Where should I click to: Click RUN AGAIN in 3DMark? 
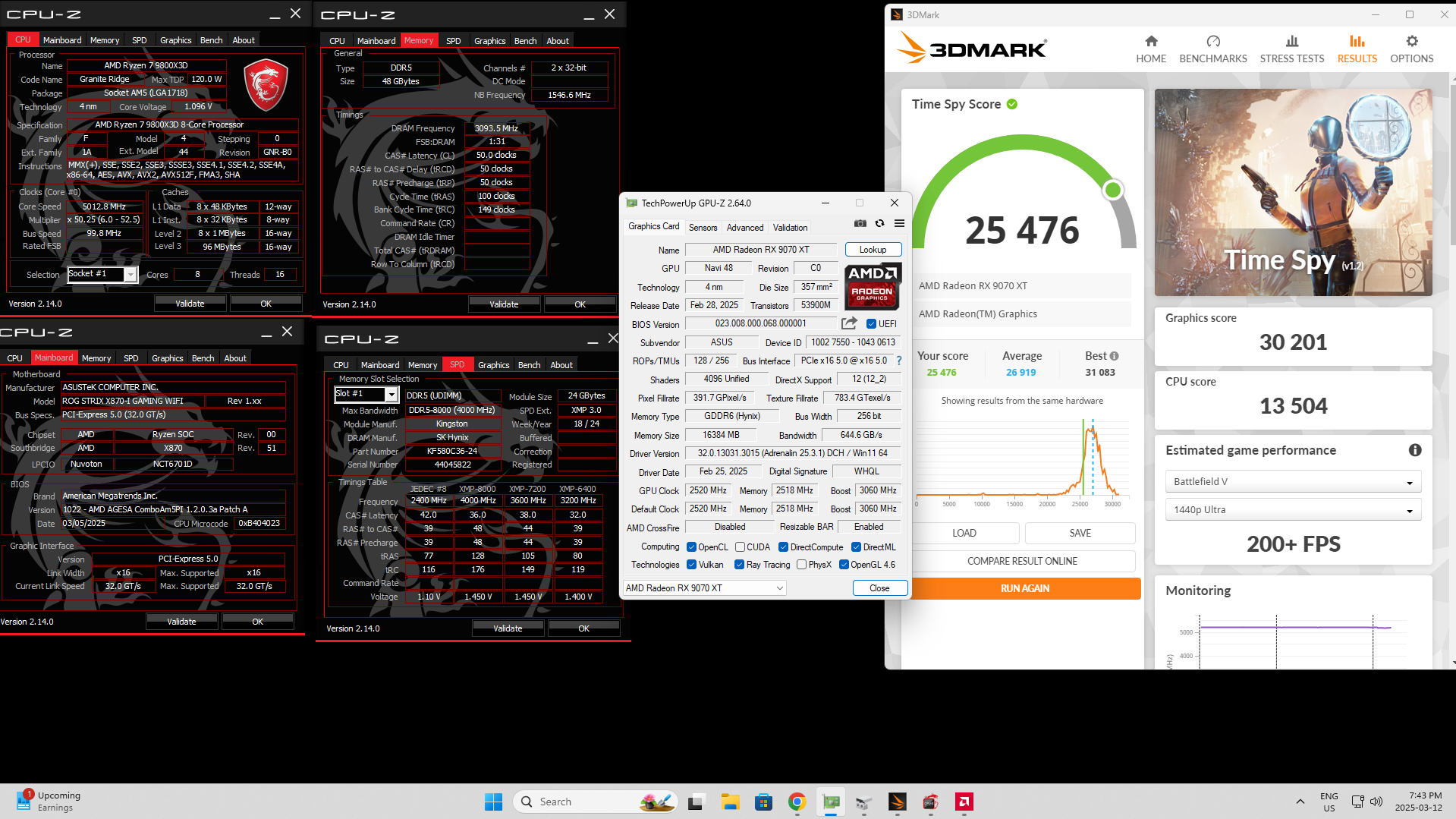pos(1025,588)
